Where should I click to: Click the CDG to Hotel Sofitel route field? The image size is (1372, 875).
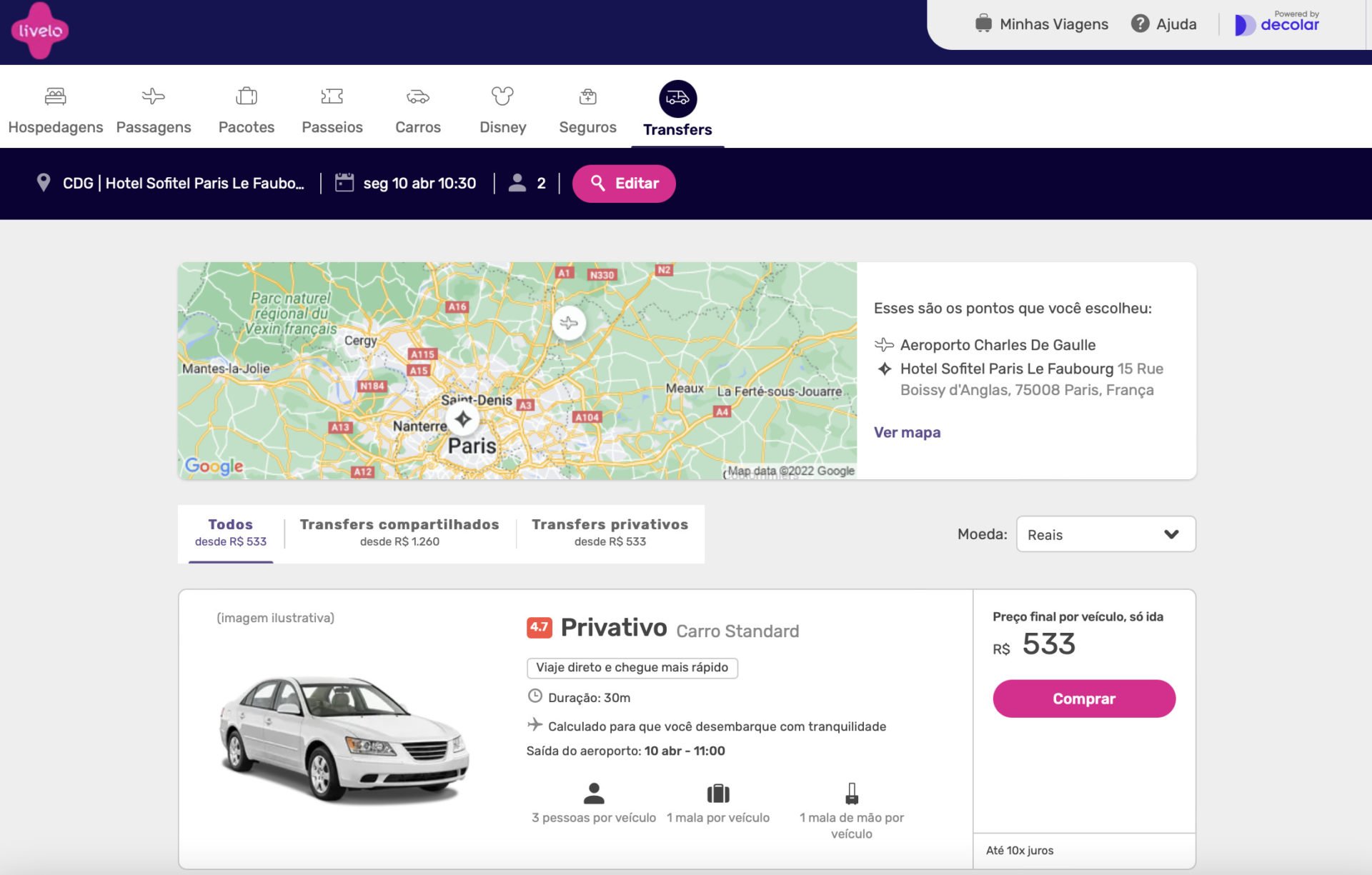(183, 184)
